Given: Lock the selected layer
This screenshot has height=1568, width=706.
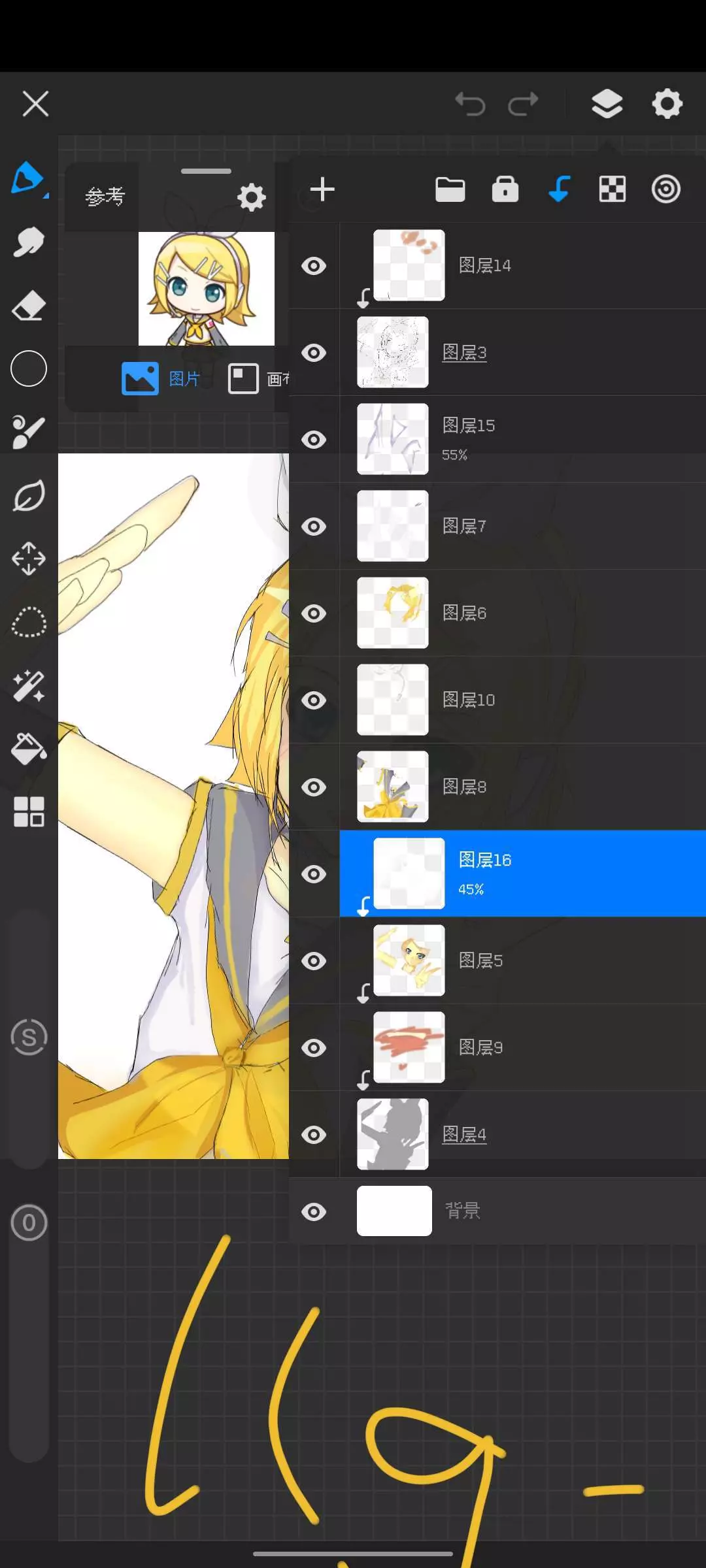Looking at the screenshot, I should 505,189.
